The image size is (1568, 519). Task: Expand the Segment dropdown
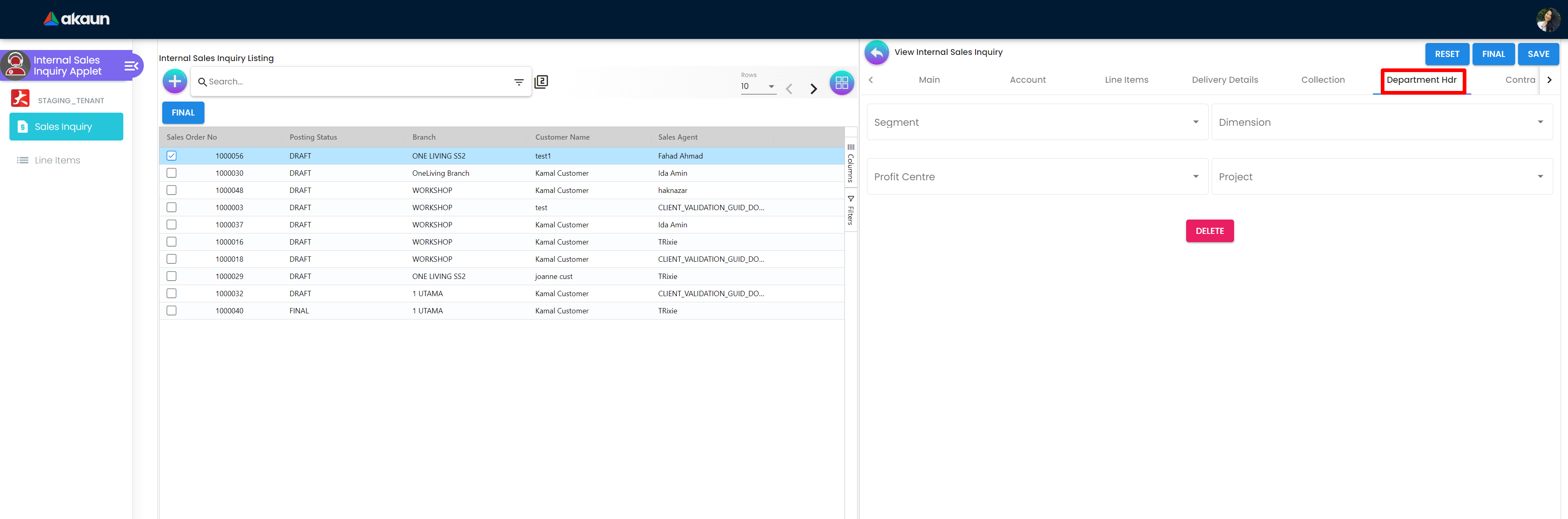1037,122
